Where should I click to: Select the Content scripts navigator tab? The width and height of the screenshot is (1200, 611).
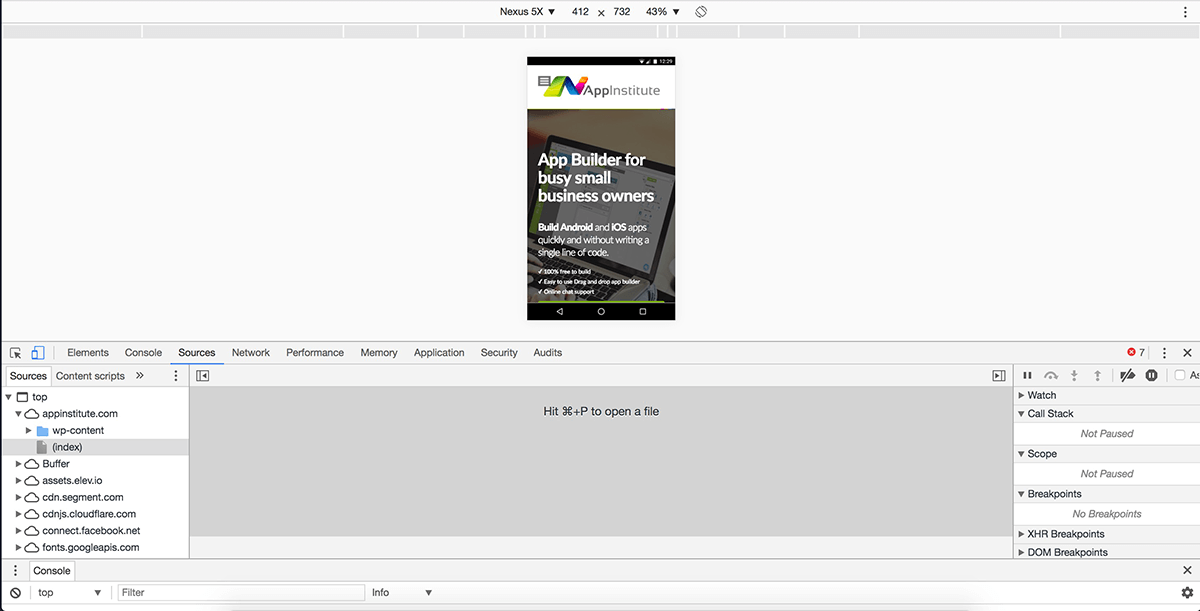(90, 376)
